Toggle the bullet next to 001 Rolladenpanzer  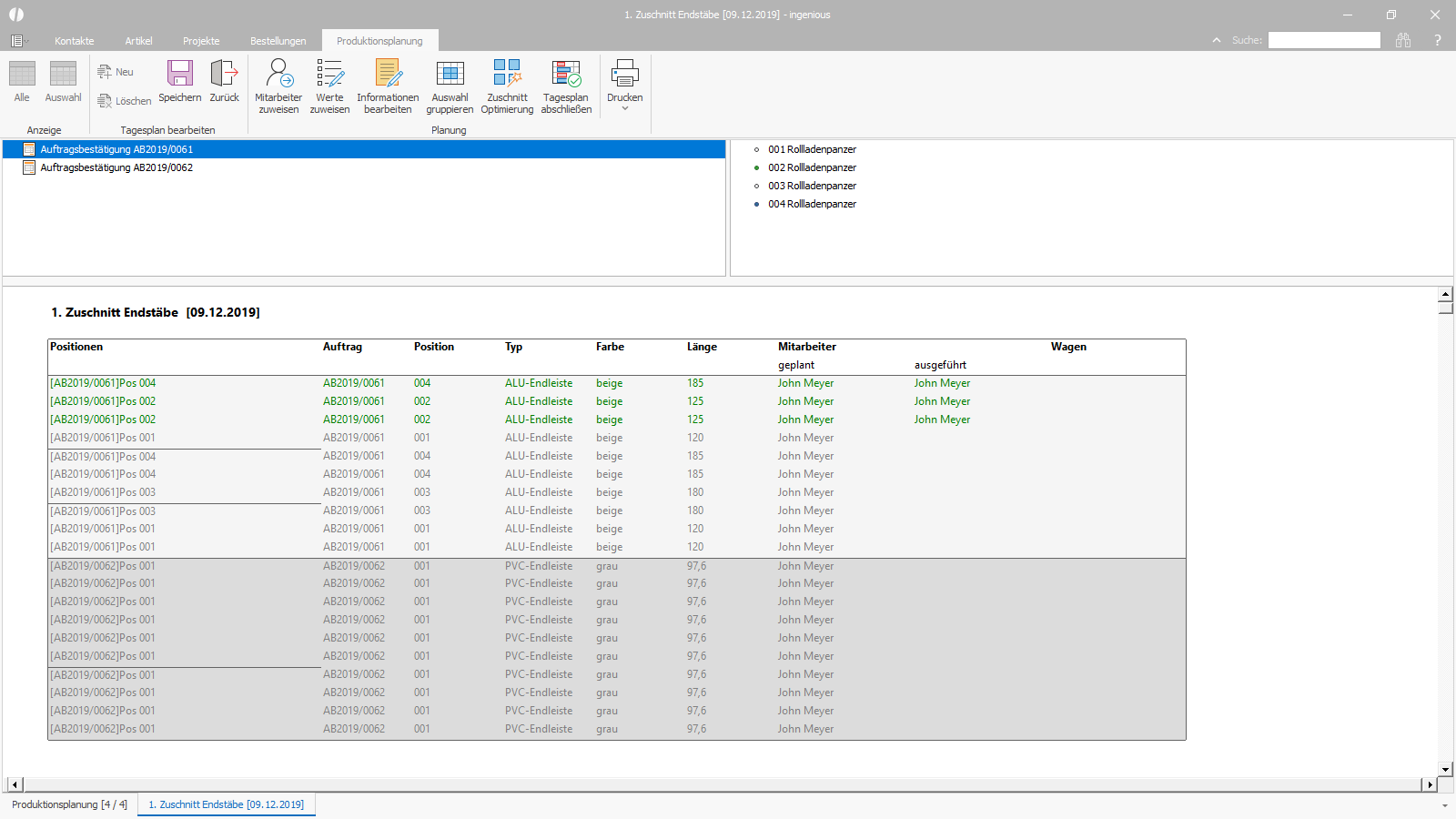click(x=755, y=149)
